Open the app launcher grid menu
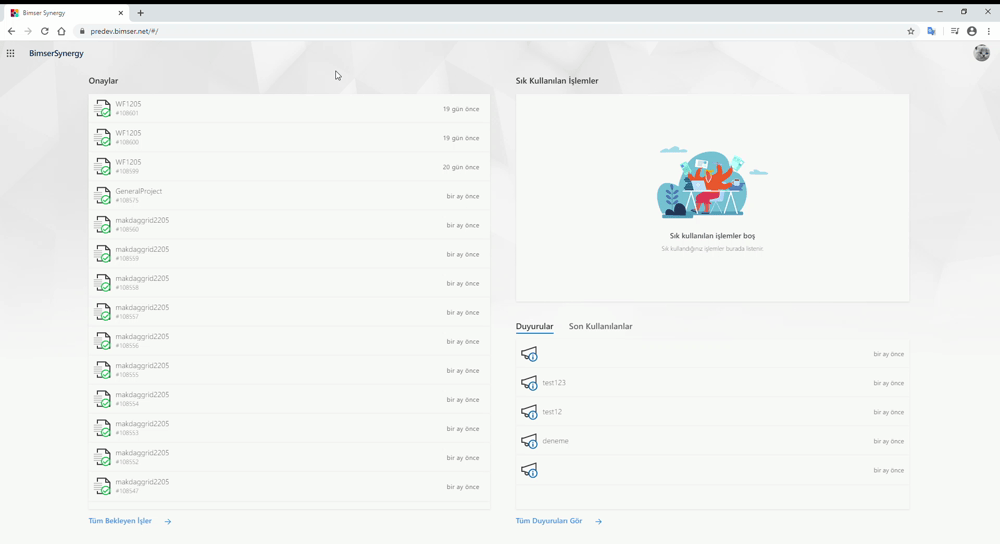This screenshot has width=1000, height=544. [x=10, y=53]
